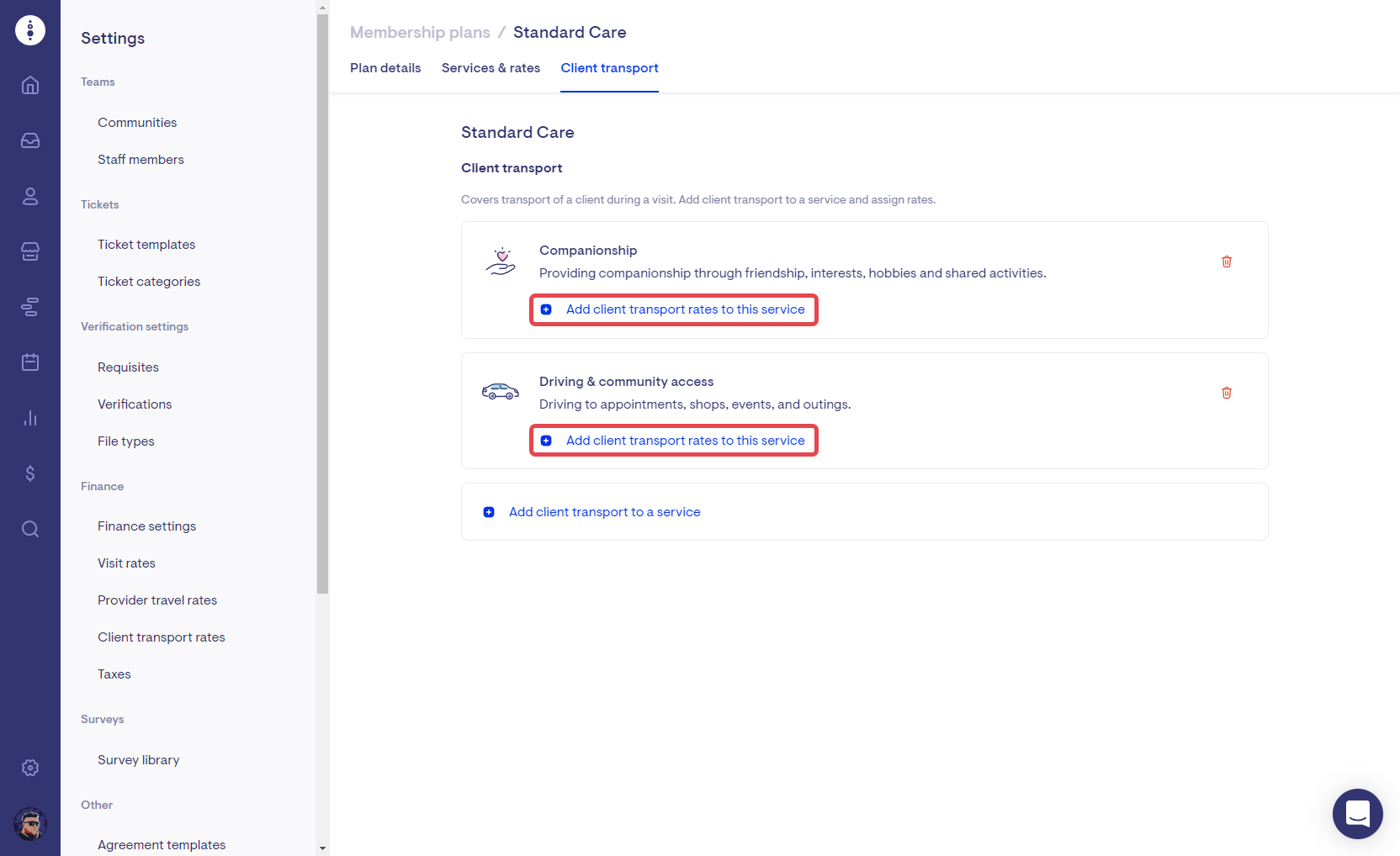Switch to the Plan details tab
The image size is (1400, 856).
385,68
